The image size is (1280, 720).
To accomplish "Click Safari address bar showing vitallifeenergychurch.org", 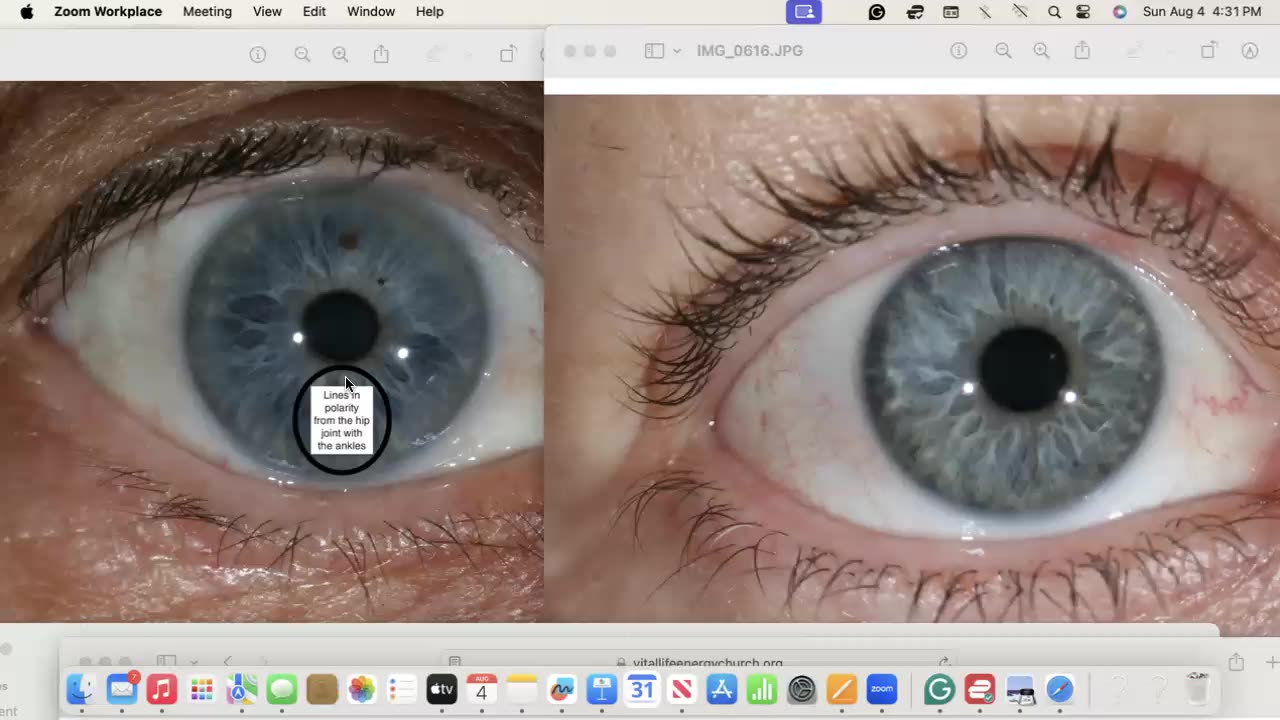I will click(x=700, y=662).
